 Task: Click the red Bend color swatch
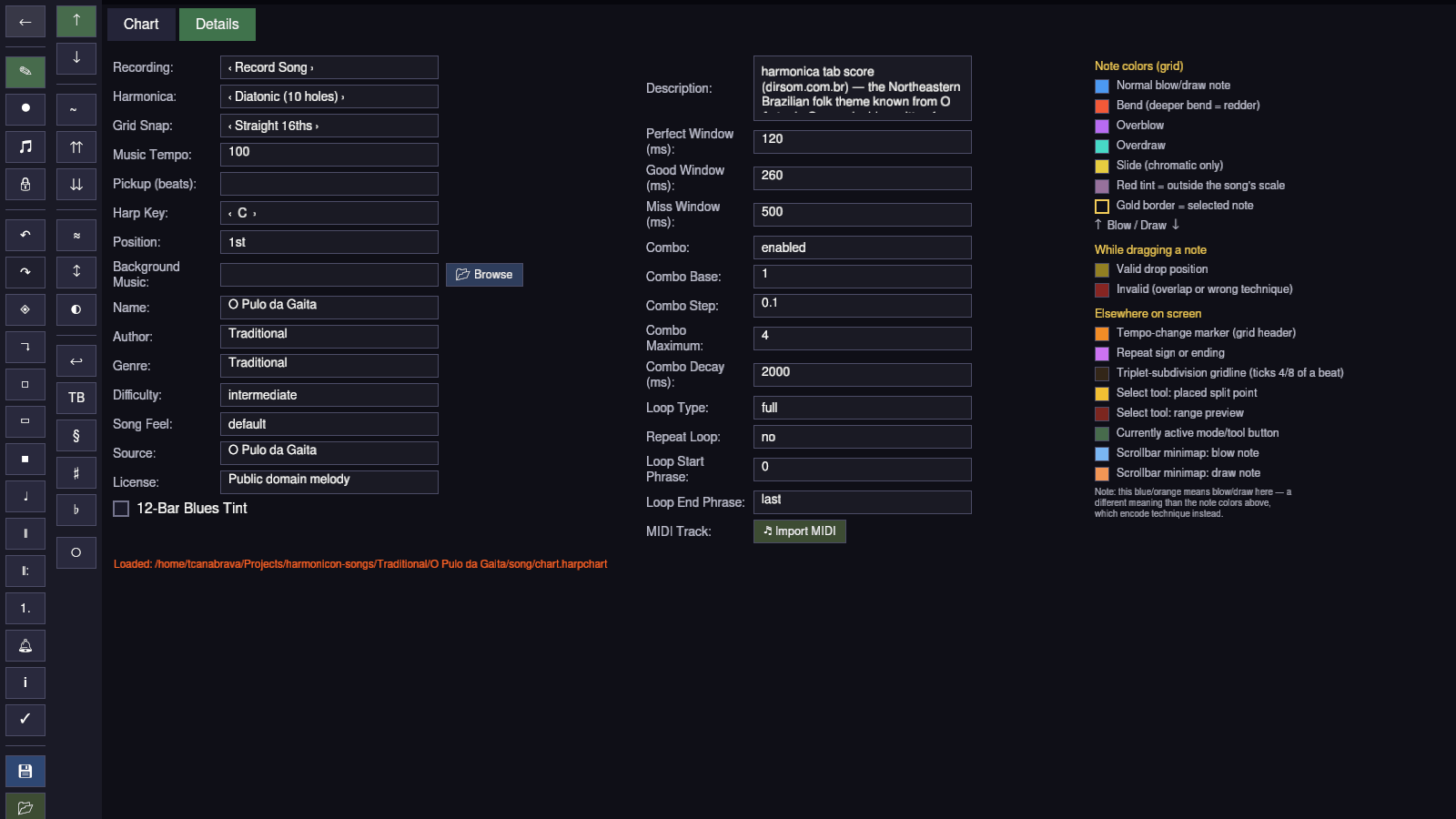(x=1102, y=106)
